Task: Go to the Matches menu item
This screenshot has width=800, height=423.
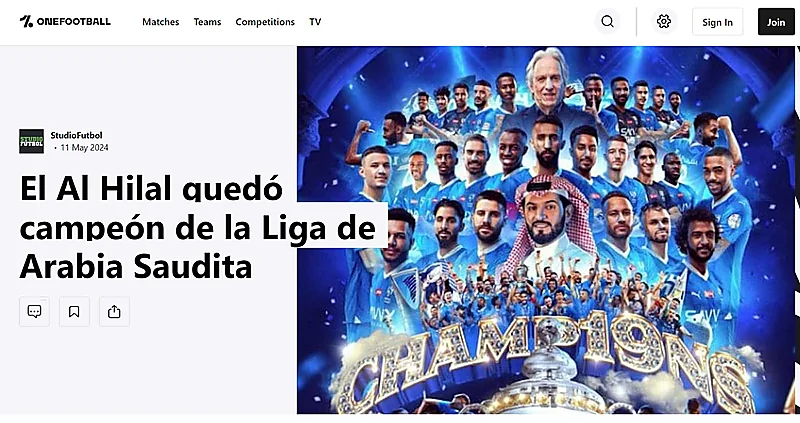Action: pos(161,22)
